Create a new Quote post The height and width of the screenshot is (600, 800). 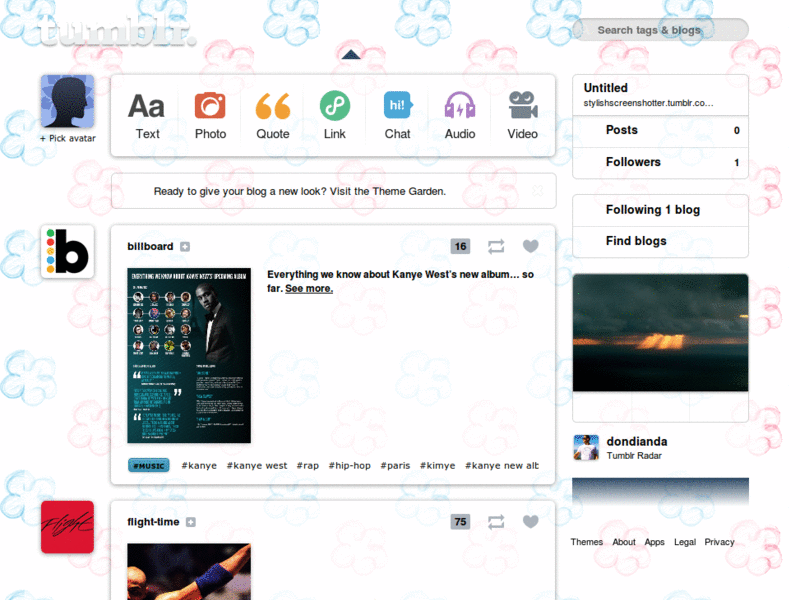pos(272,115)
